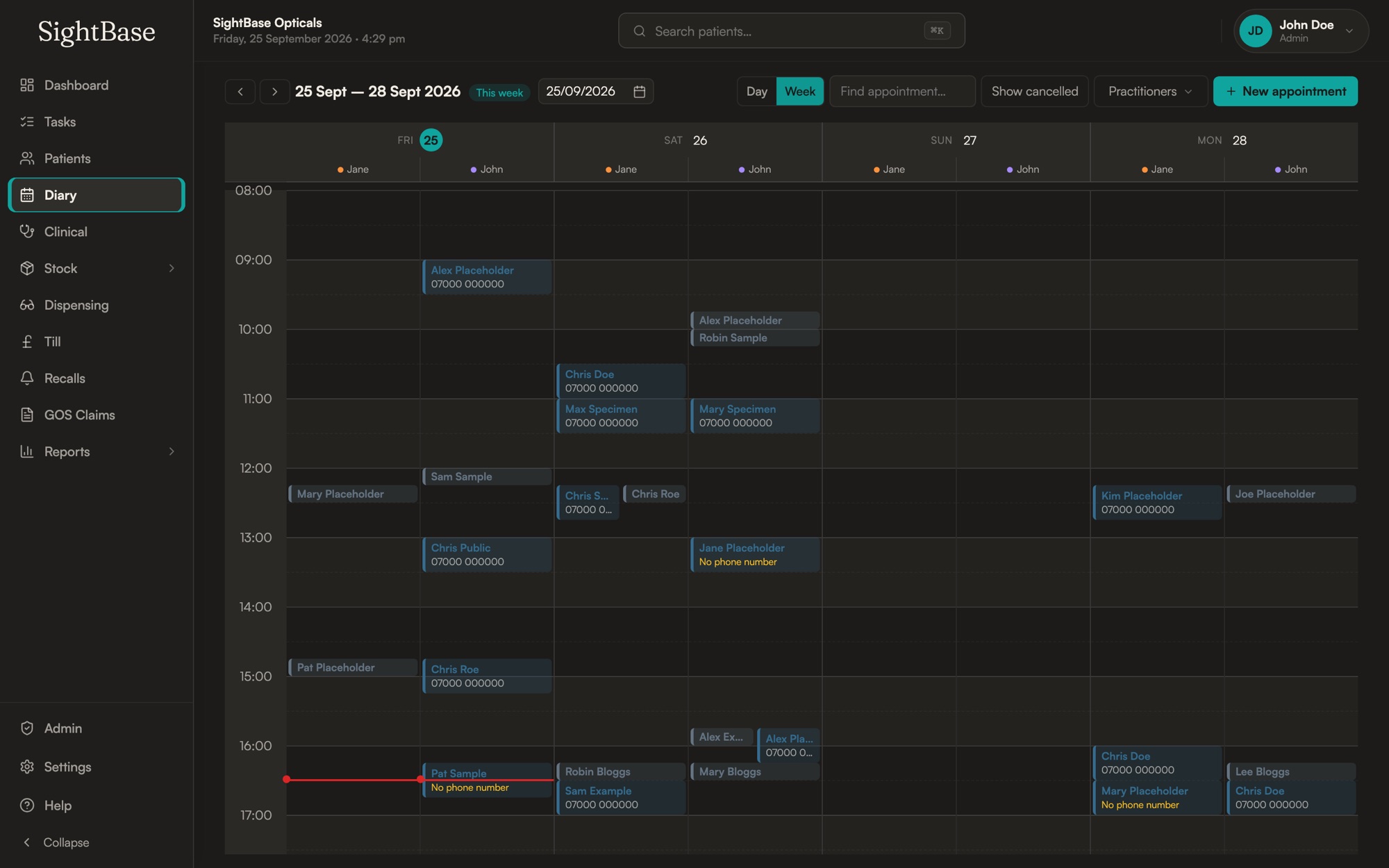Image resolution: width=1389 pixels, height=868 pixels.
Task: Select the Diary calendar icon
Action: tap(27, 195)
